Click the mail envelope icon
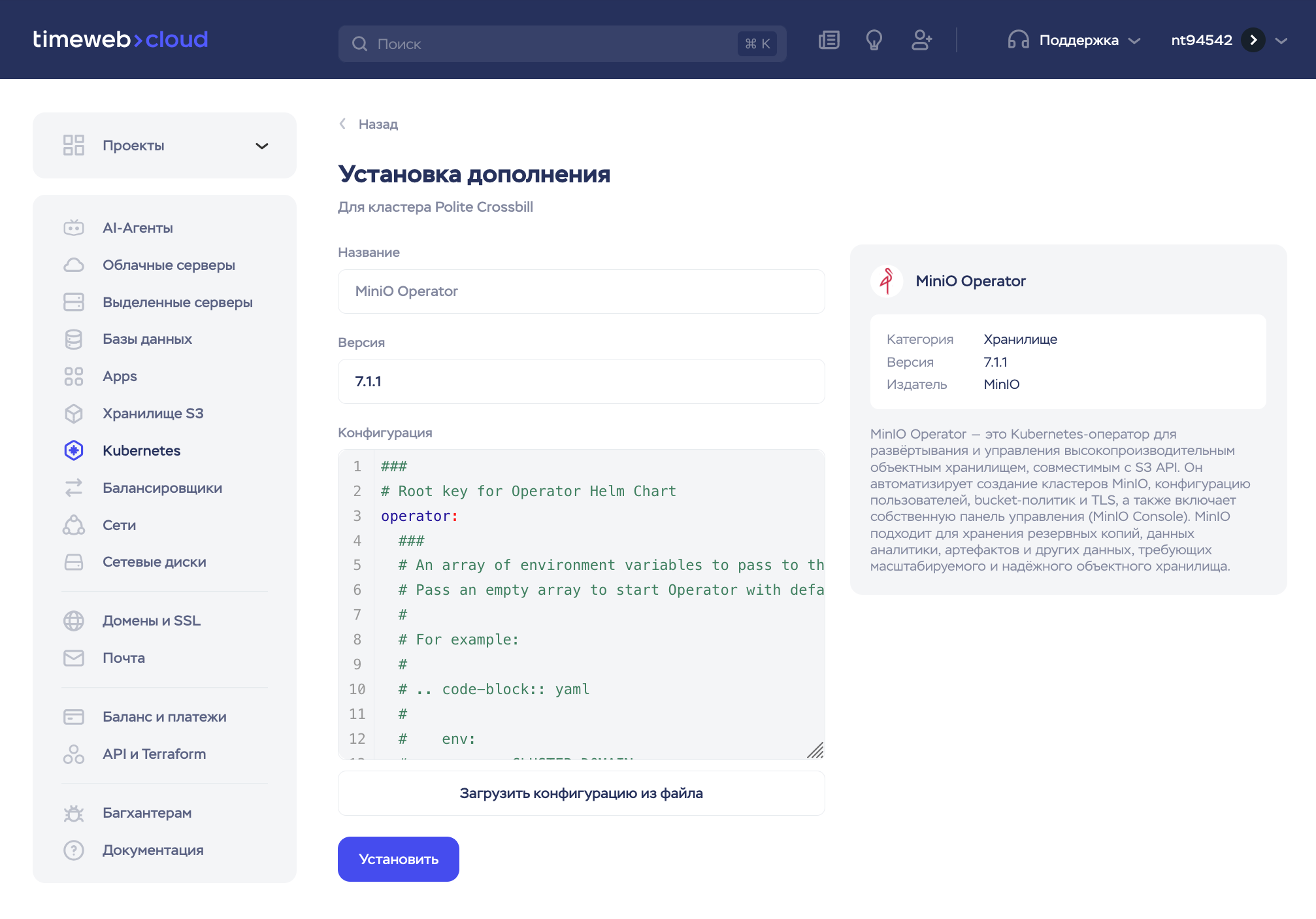 tap(74, 658)
